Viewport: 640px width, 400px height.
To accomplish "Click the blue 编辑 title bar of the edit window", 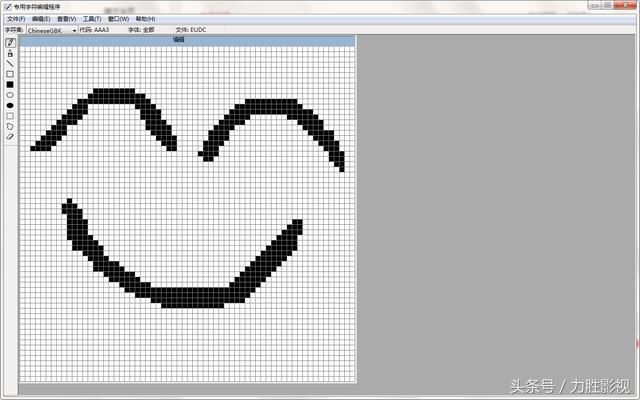I will 188,40.
